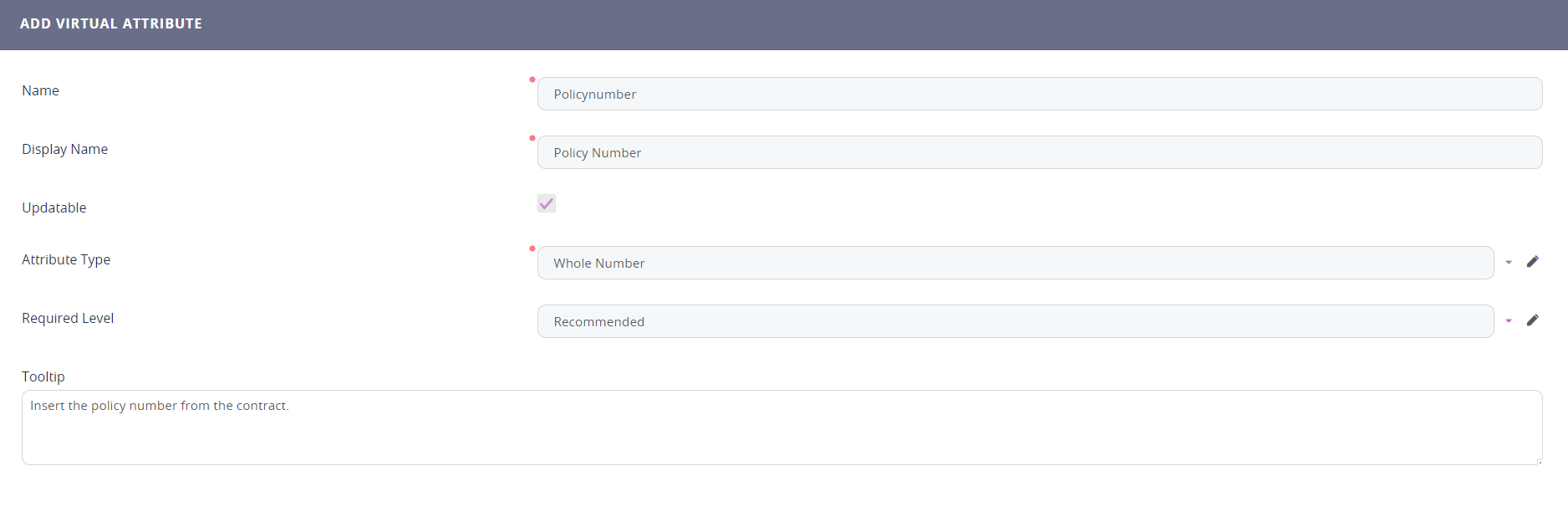Grab the Tooltip textarea resize handle
Screen dimensions: 1568x507
coord(1539,461)
